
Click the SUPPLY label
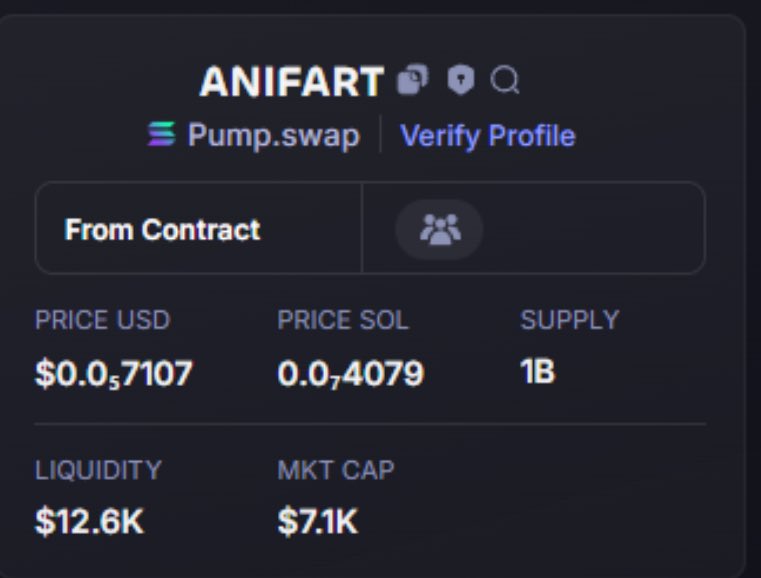570,320
